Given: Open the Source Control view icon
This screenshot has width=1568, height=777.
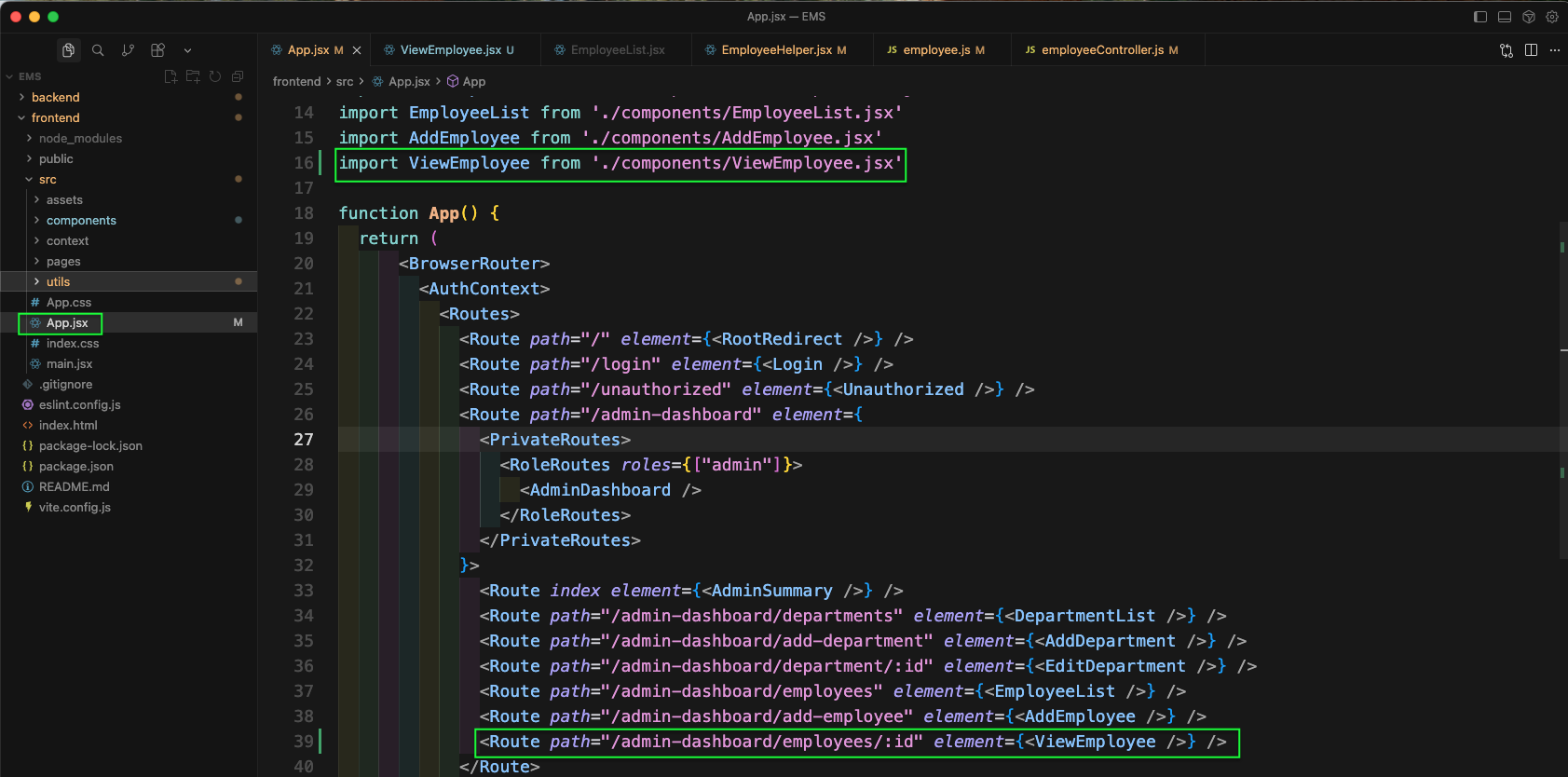Looking at the screenshot, I should coord(128,50).
